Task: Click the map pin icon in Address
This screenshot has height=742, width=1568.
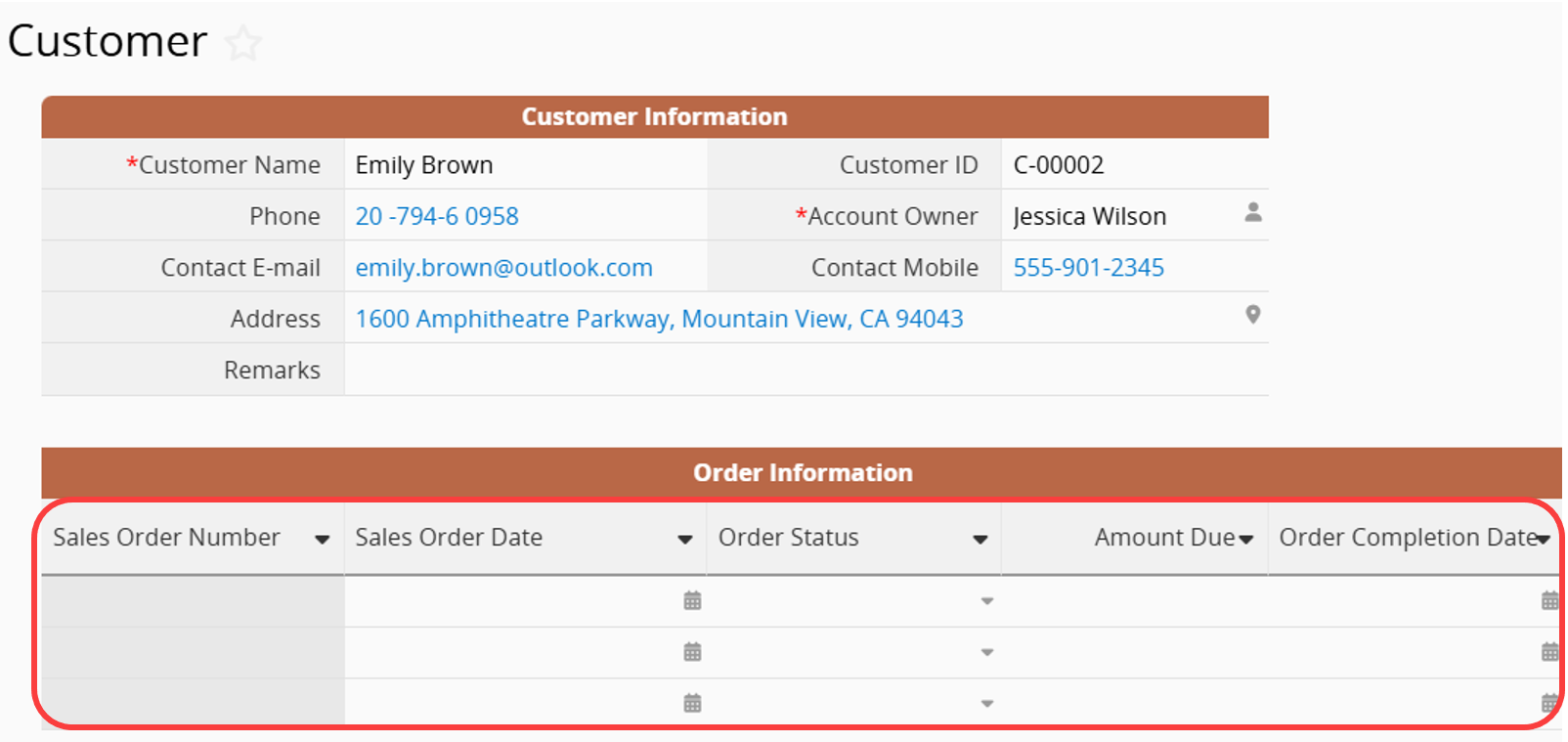Action: (x=1252, y=315)
